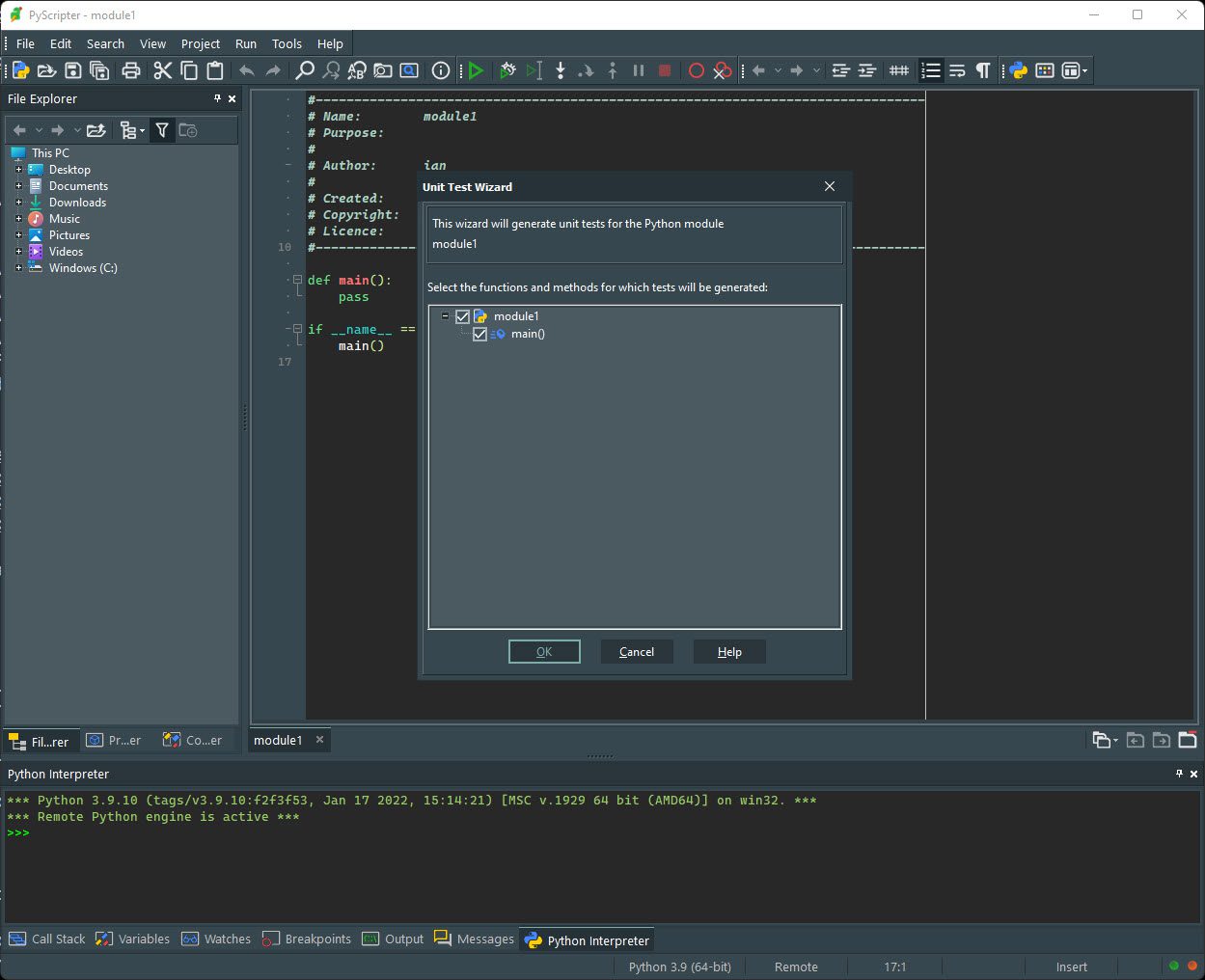Viewport: 1205px width, 980px height.
Task: Collapse the module1 node in the test tree
Action: coord(445,315)
